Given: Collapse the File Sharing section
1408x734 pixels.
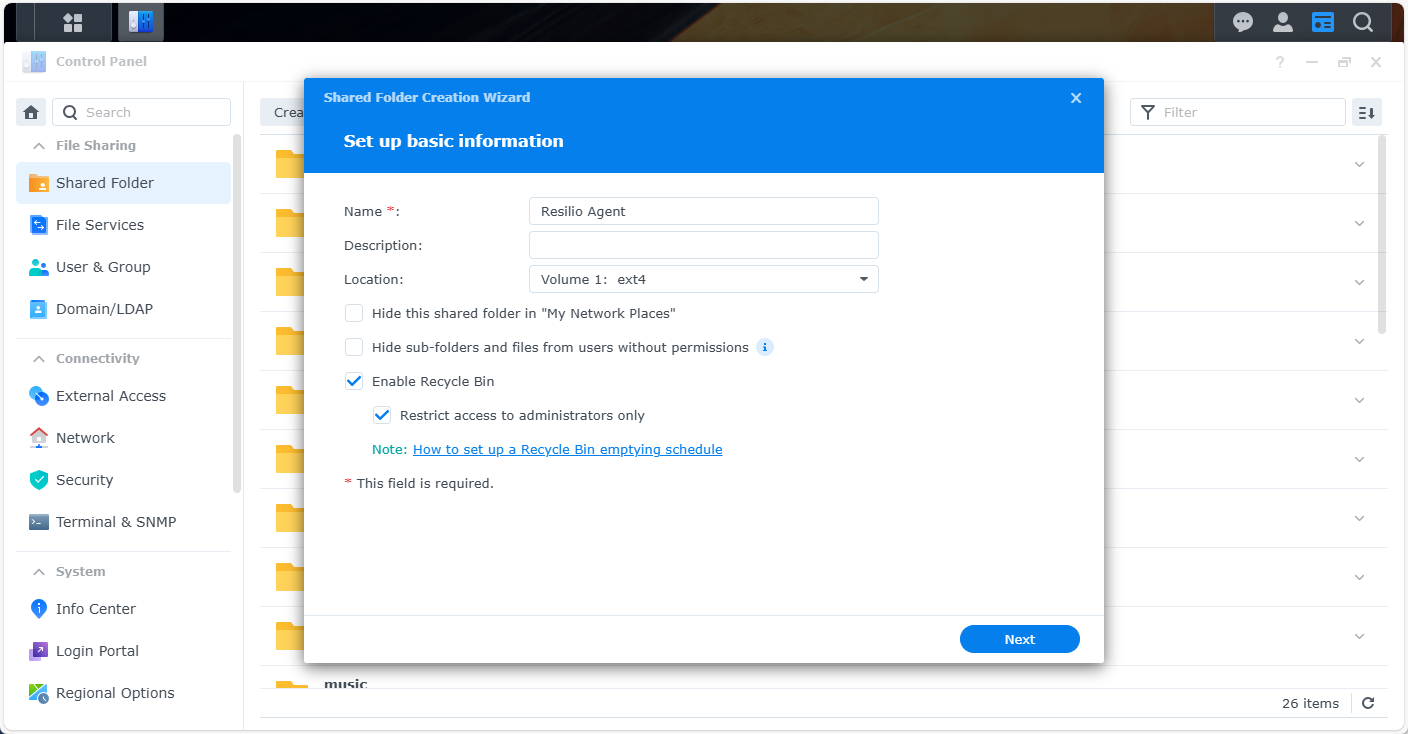Looking at the screenshot, I should click(x=39, y=145).
